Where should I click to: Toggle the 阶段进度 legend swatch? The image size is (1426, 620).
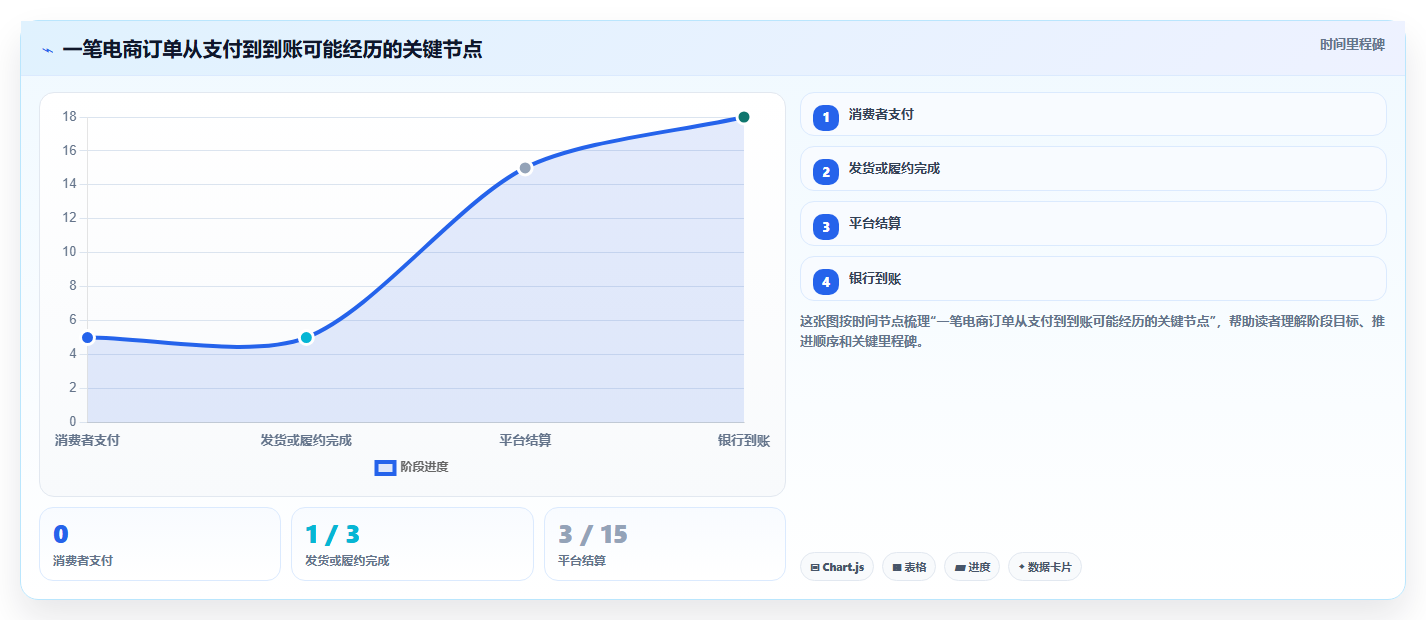[x=385, y=468]
